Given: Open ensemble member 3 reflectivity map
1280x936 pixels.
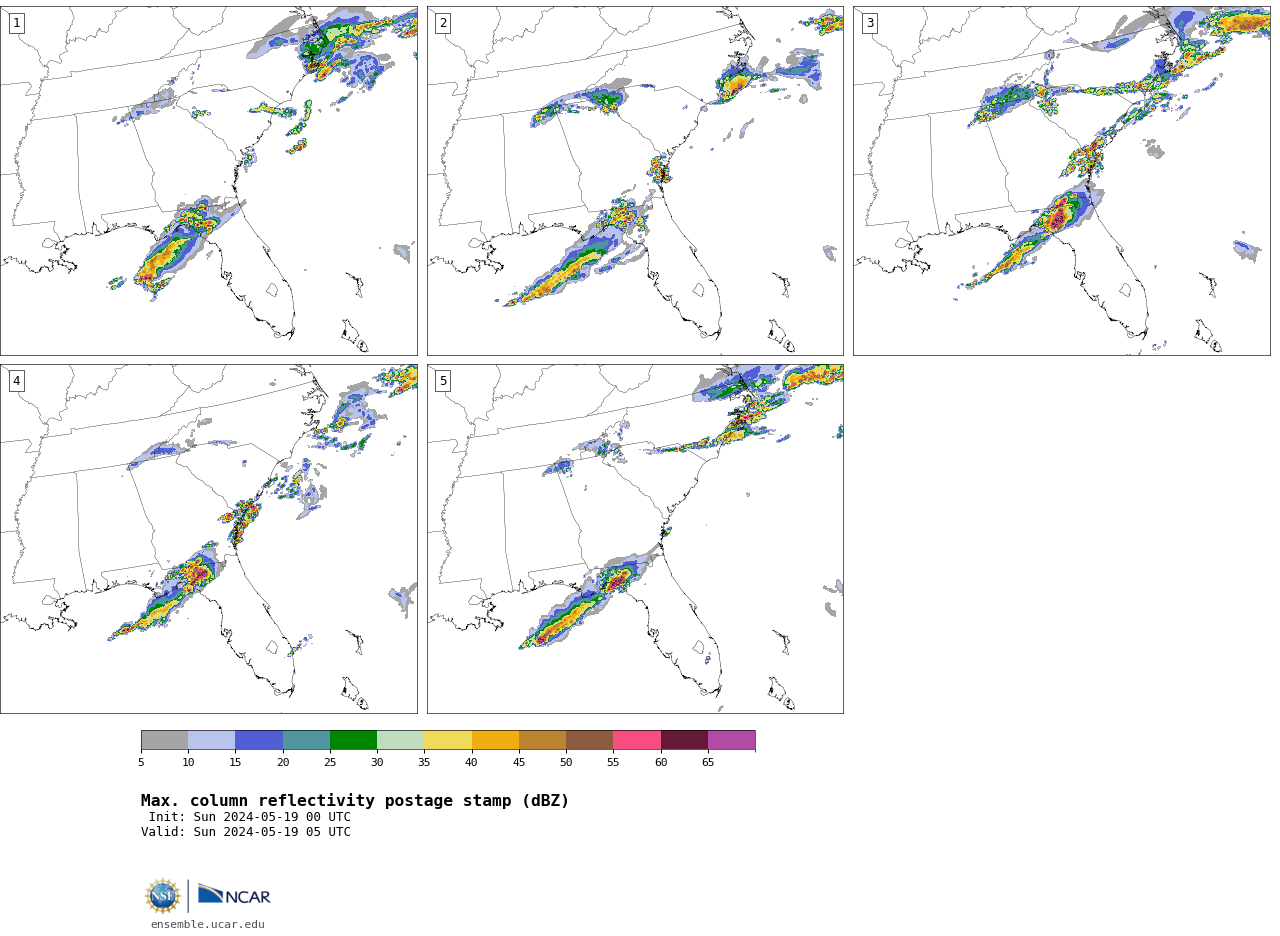Looking at the screenshot, I should pos(1061,181).
